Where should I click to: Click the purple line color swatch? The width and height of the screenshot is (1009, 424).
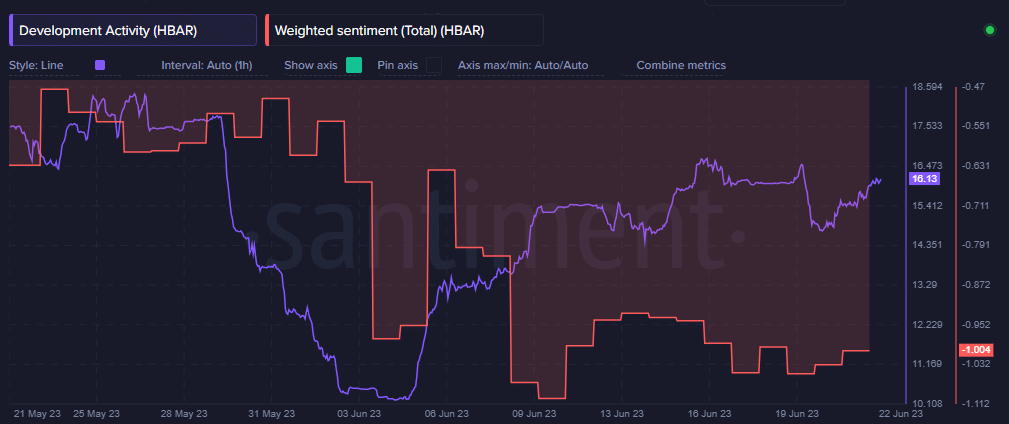point(99,65)
